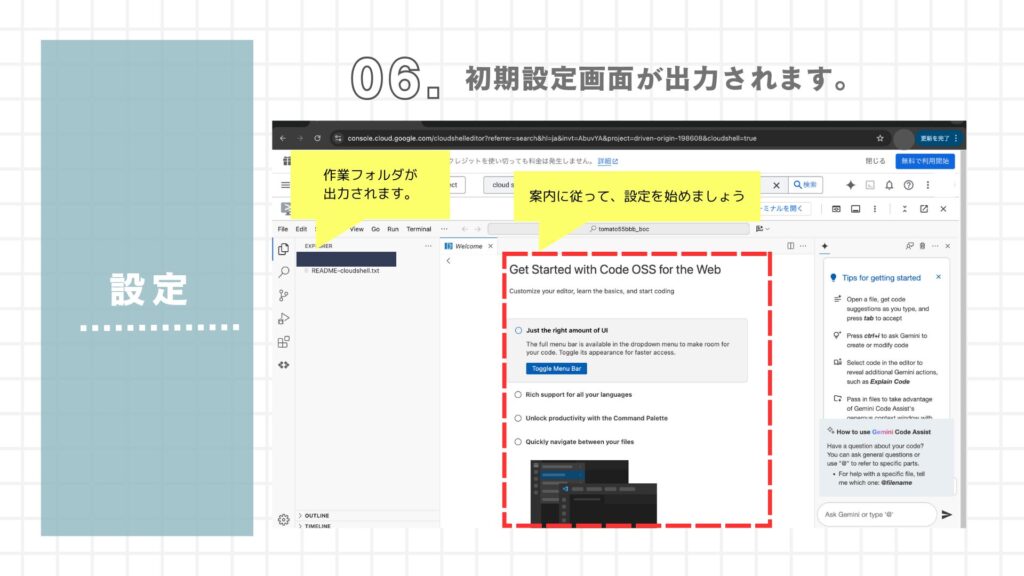
Task: Open the Search view in activity bar
Action: [x=283, y=272]
